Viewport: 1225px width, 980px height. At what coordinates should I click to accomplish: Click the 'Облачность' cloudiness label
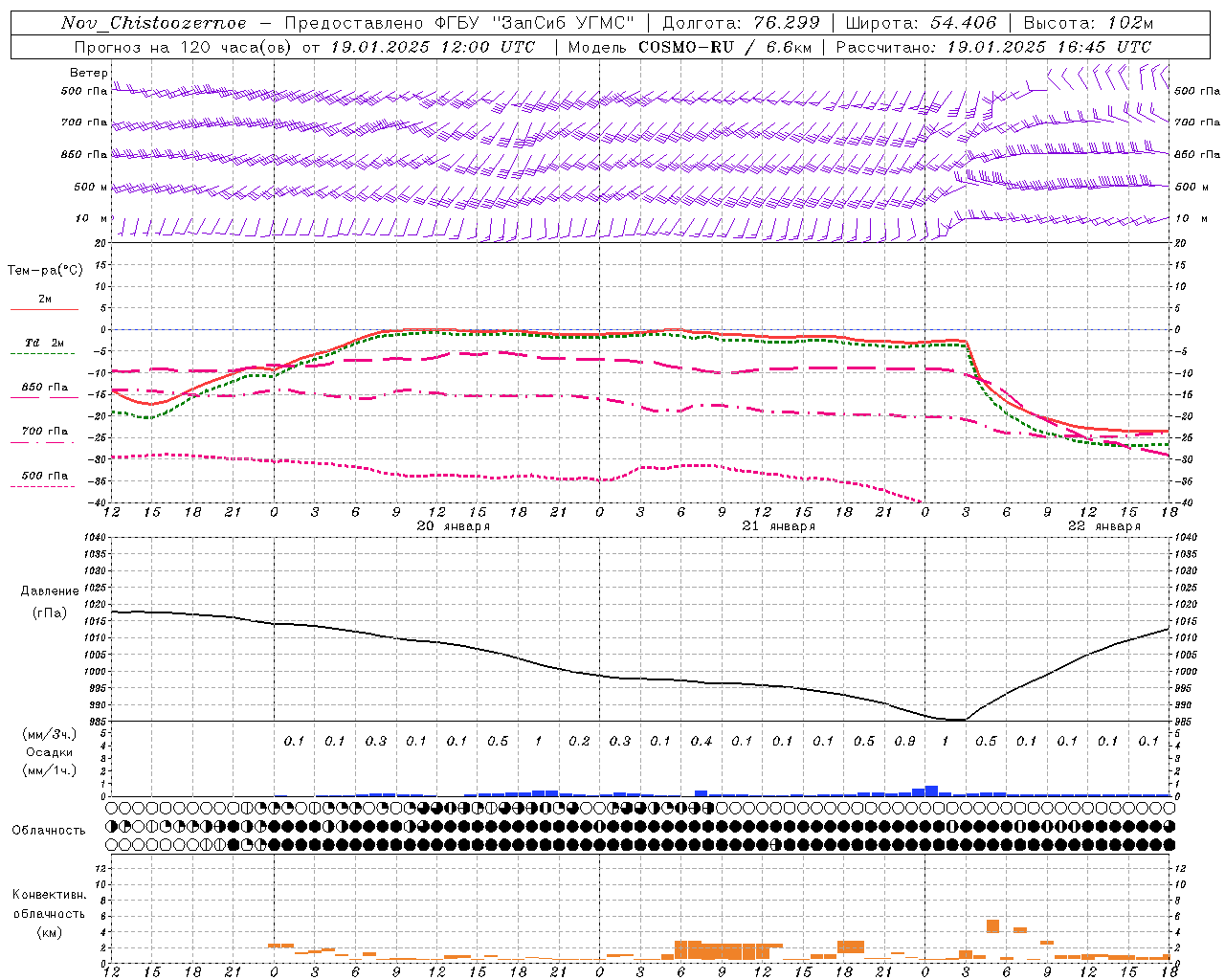click(x=49, y=831)
